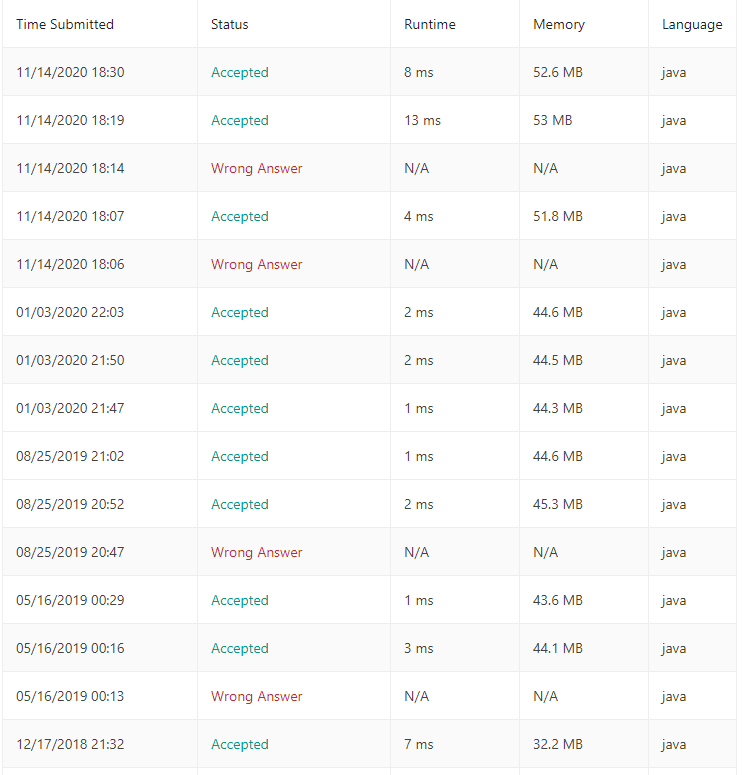
Task: Click the Memory column header
Action: [x=559, y=24]
